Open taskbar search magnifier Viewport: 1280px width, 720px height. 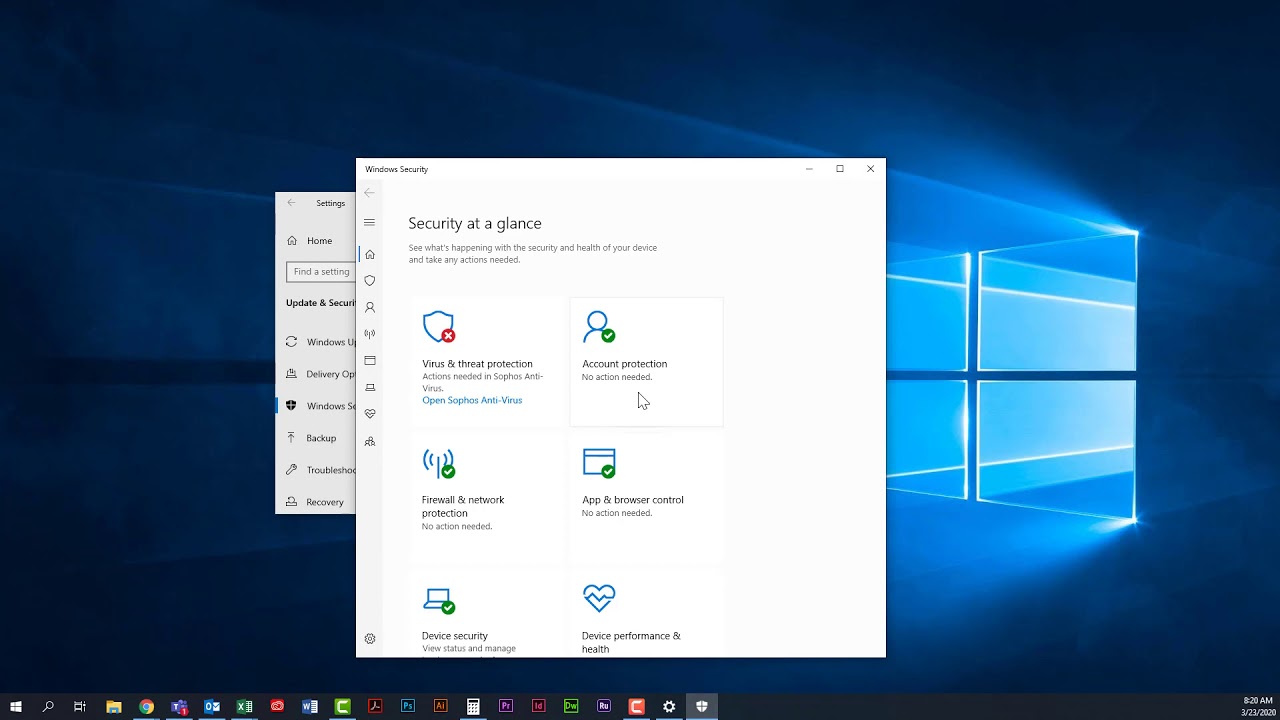point(48,706)
